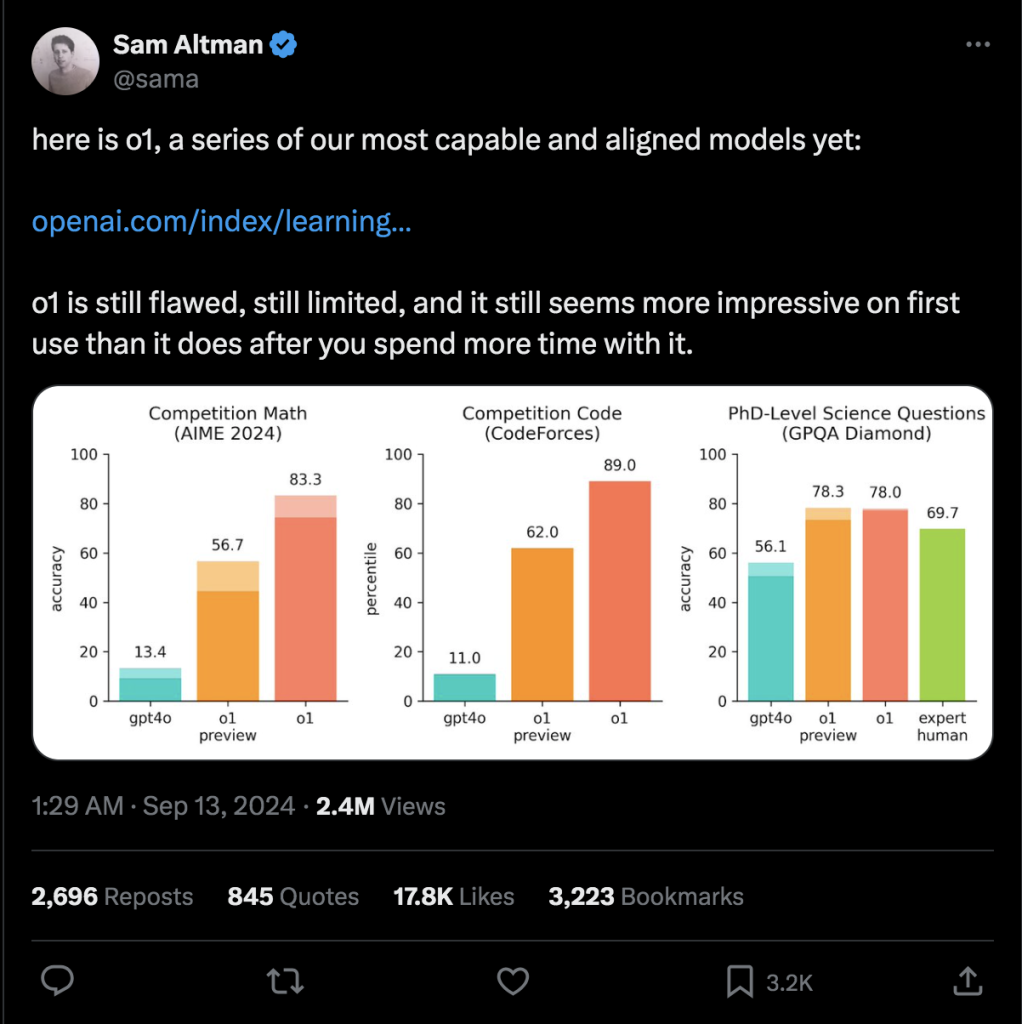
Task: Click the Sam Altman display name
Action: pyautogui.click(x=188, y=44)
